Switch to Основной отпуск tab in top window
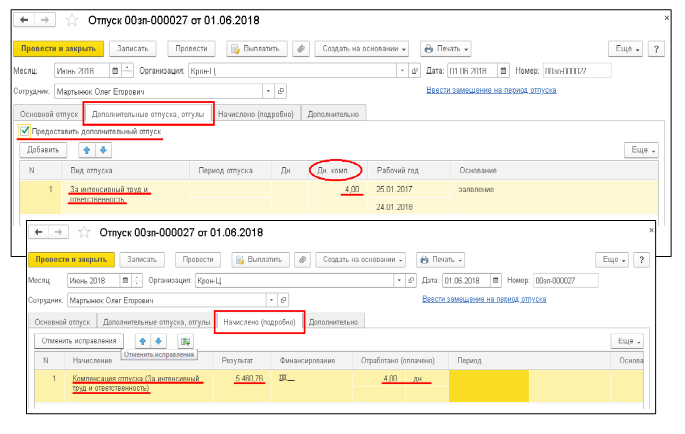This screenshot has width=685, height=434. [x=49, y=113]
